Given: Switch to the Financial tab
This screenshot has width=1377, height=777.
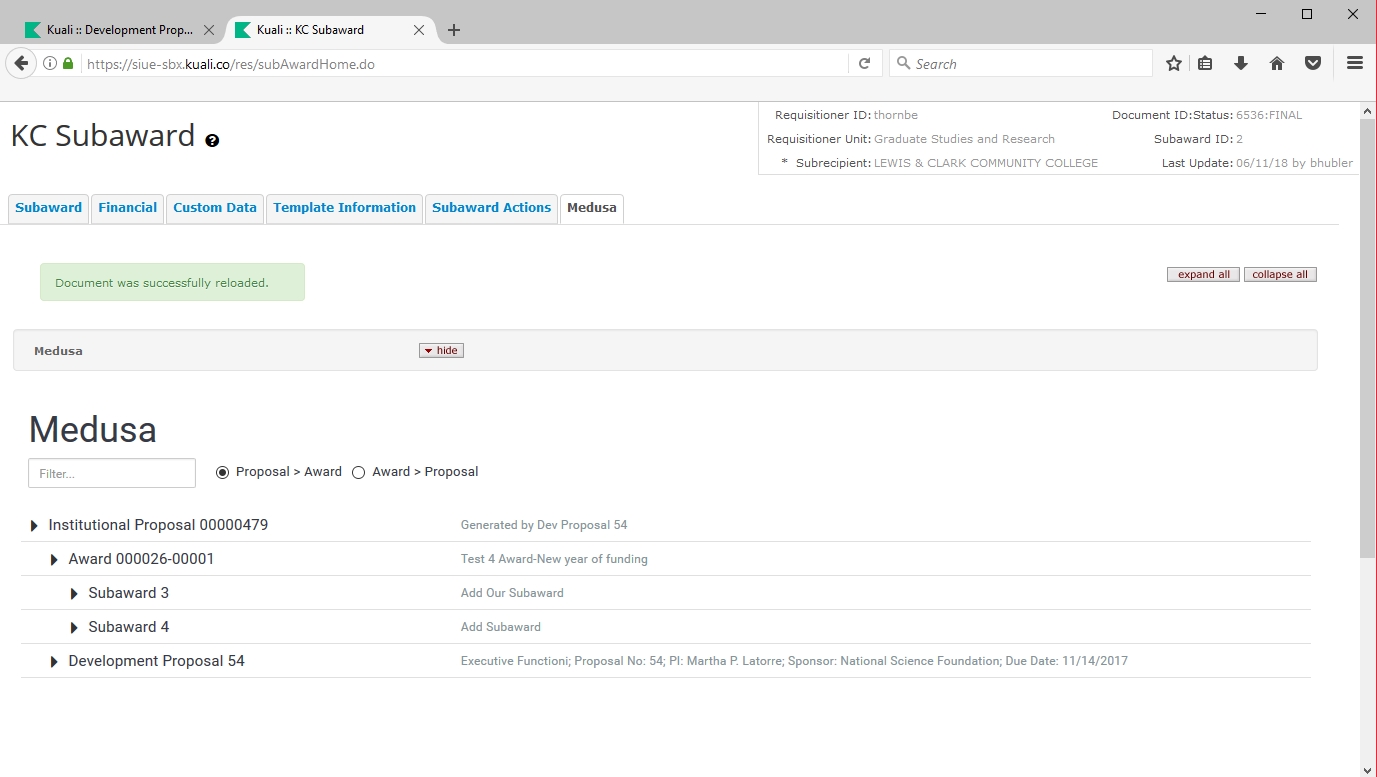Looking at the screenshot, I should click(x=127, y=208).
